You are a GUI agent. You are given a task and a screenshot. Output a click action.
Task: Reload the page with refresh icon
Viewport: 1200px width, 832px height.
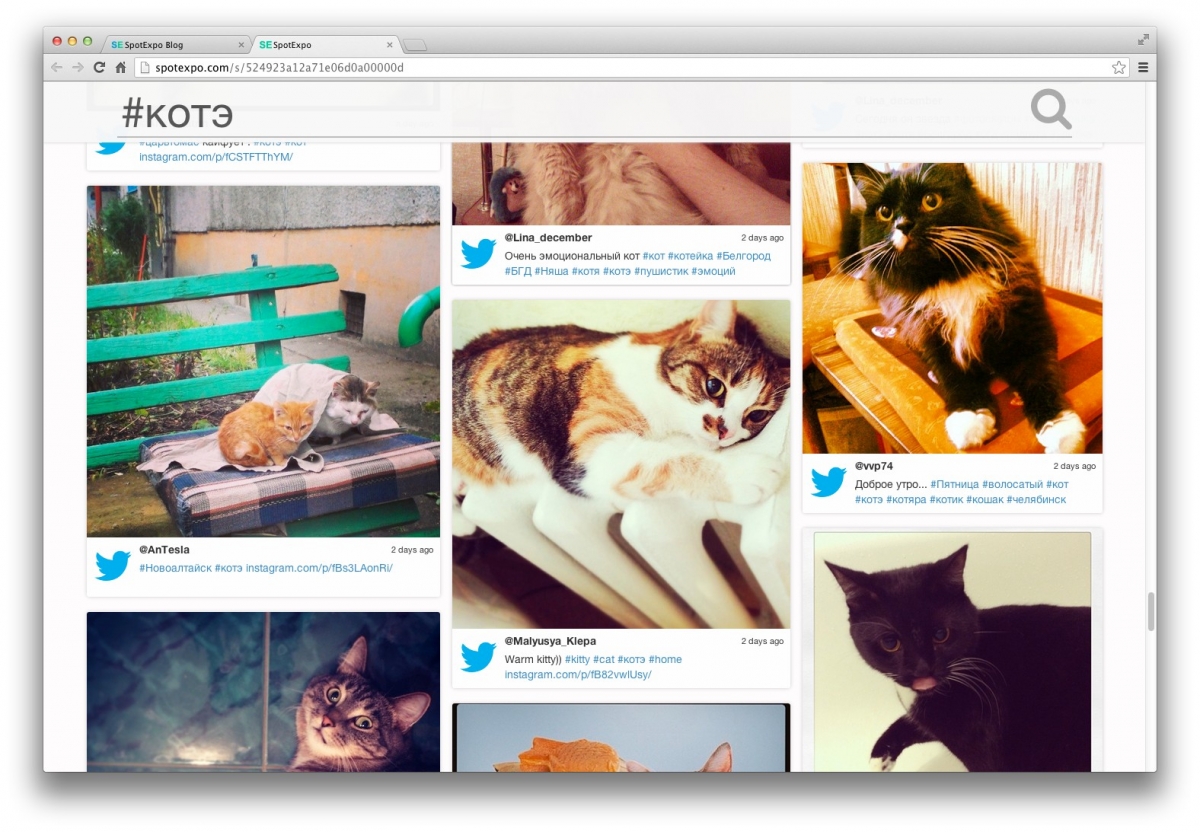click(x=99, y=67)
